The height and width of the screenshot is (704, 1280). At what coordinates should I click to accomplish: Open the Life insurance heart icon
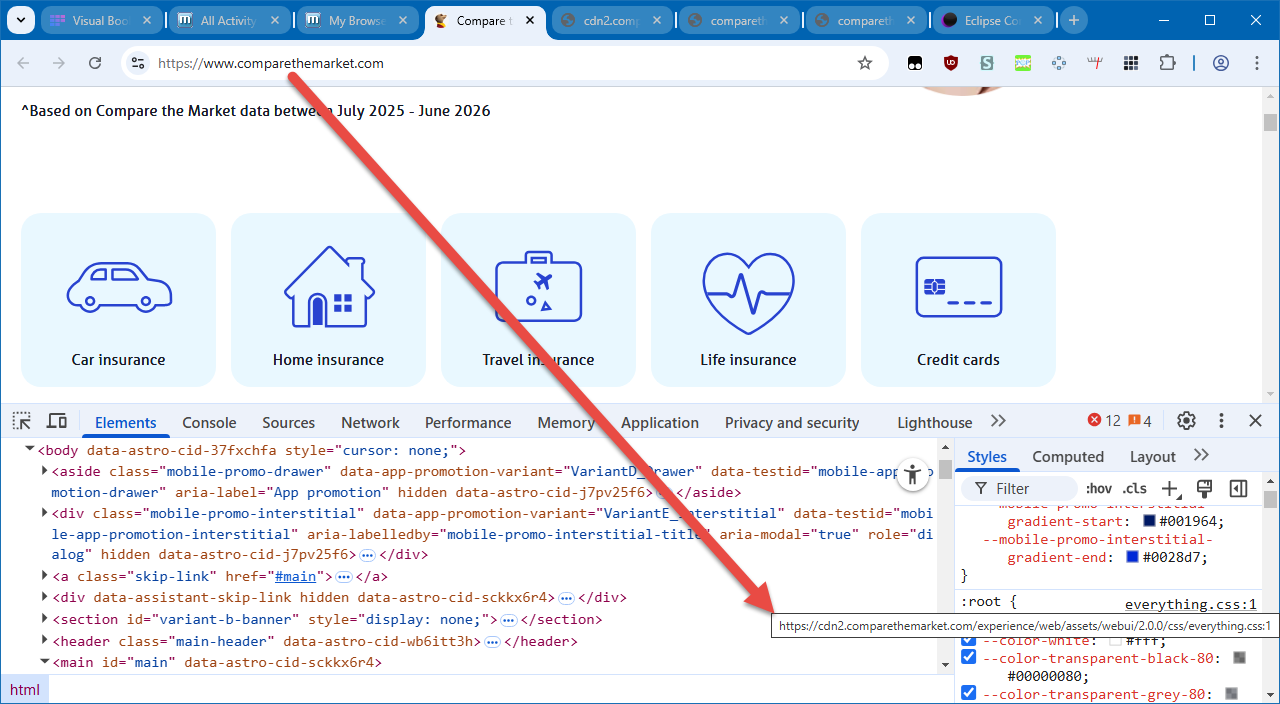[x=748, y=291]
